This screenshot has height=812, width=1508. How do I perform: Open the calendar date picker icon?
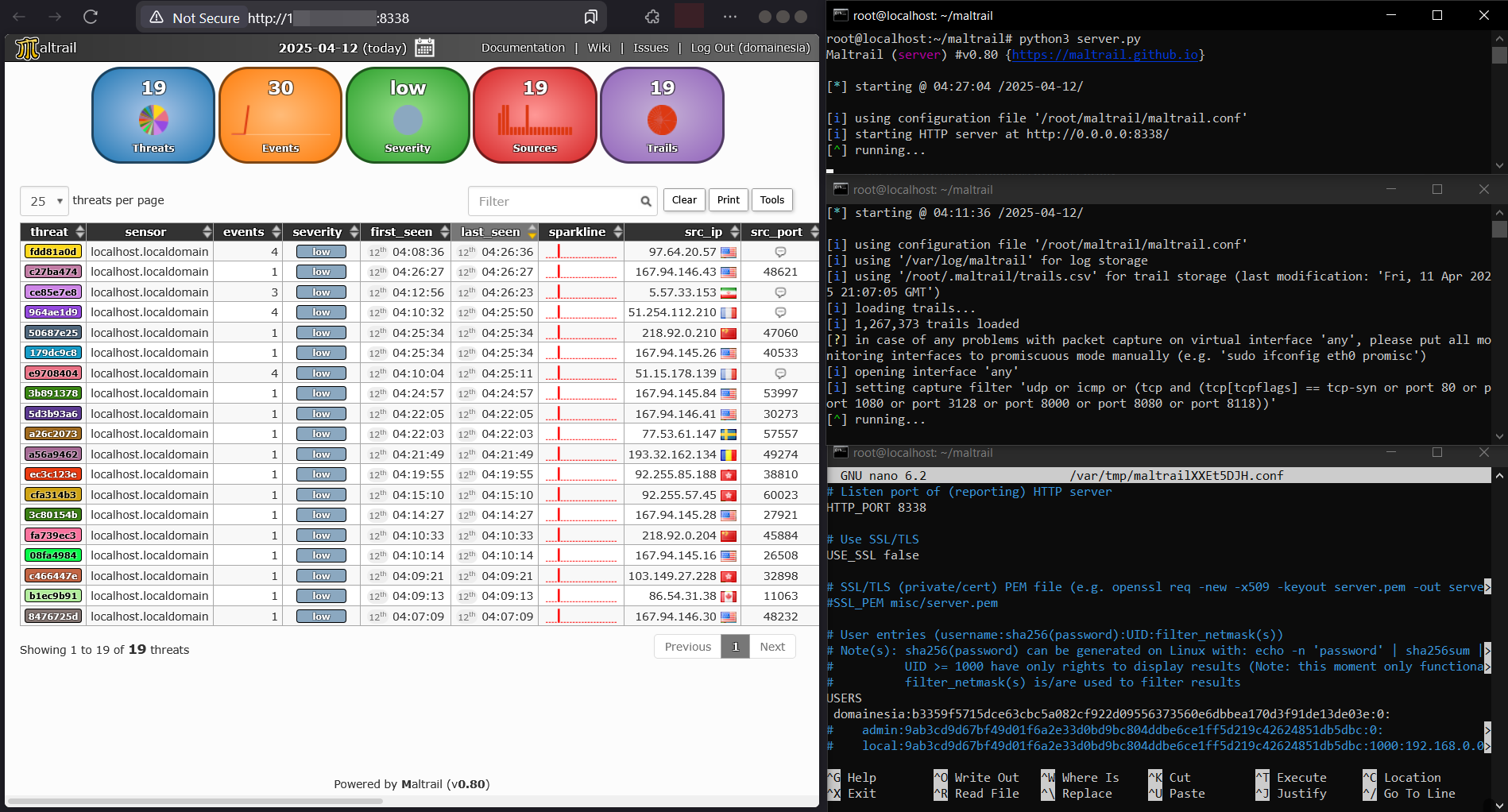[424, 48]
